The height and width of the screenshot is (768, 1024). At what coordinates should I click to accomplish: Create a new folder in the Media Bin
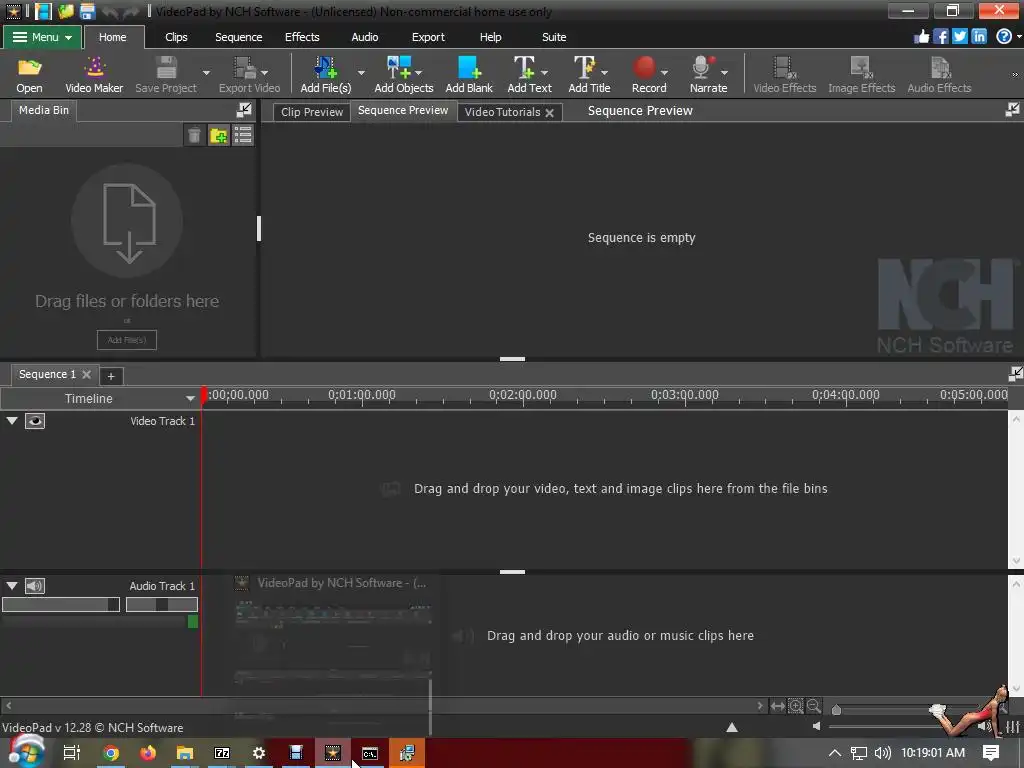(x=218, y=135)
